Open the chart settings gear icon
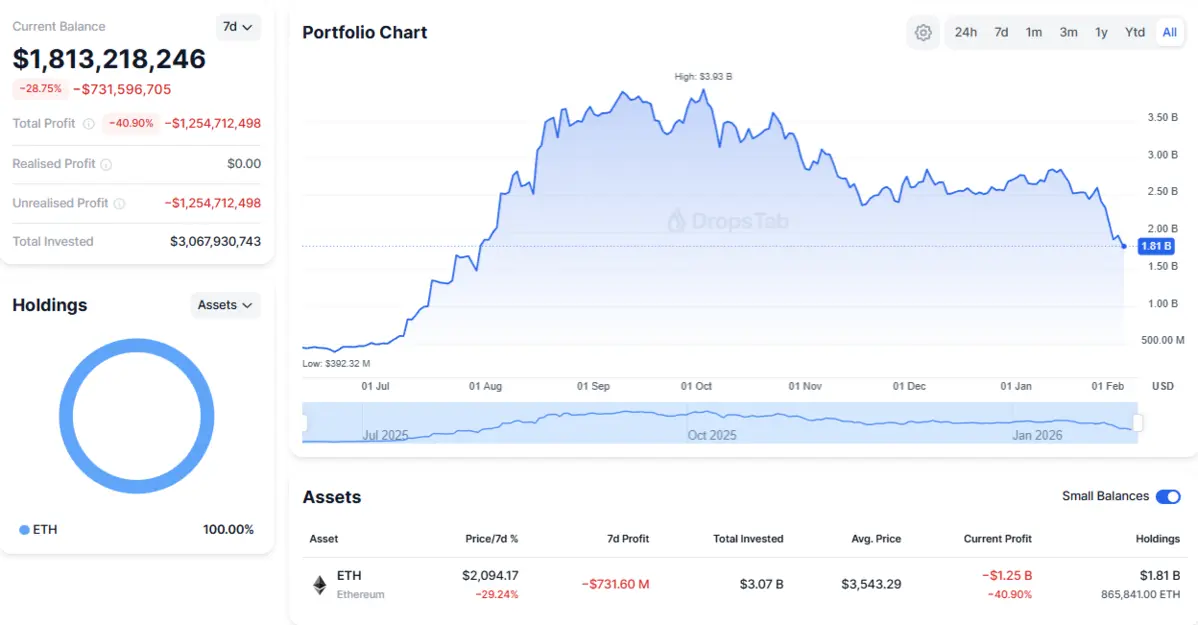Viewport: 1198px width, 625px height. 923,32
